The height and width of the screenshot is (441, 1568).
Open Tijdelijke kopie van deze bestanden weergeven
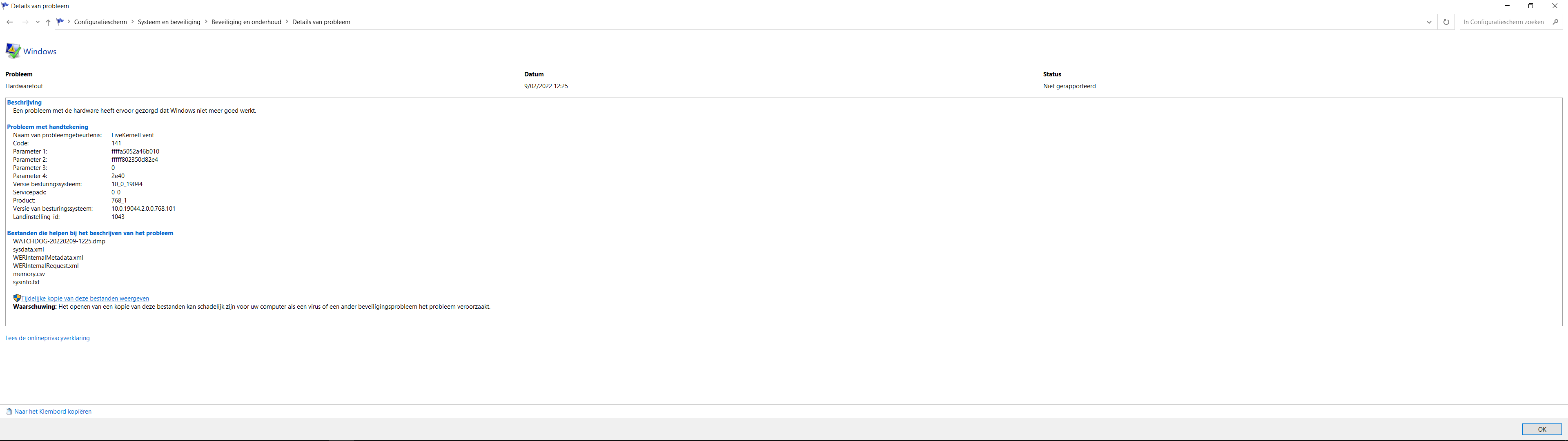85,298
